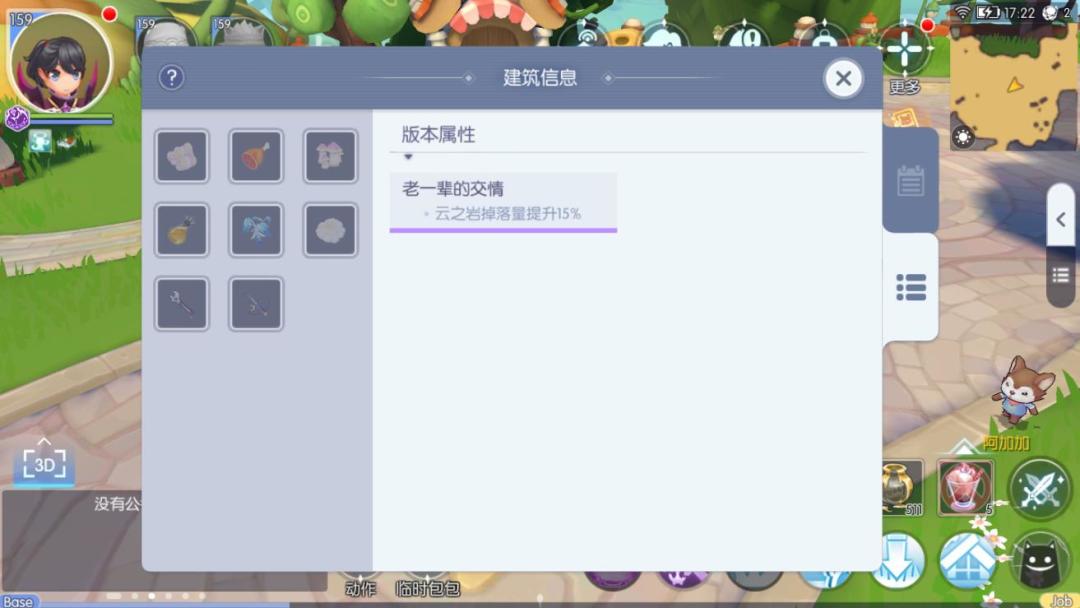Image resolution: width=1080 pixels, height=608 pixels.
Task: Select the blue plant item slot
Action: [256, 230]
